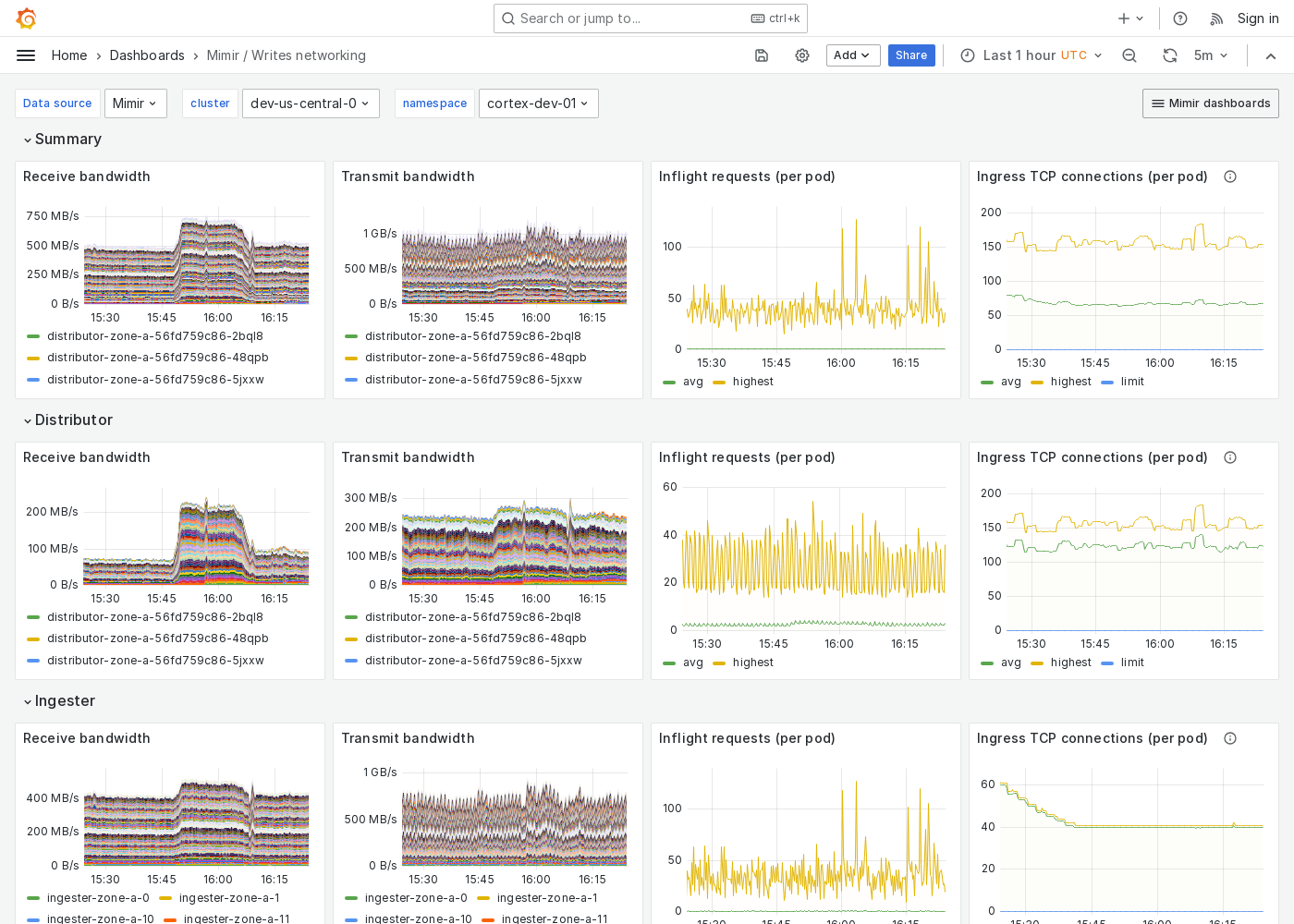Click the zoom out time range icon
Screen dimensions: 1294x924
1129,55
